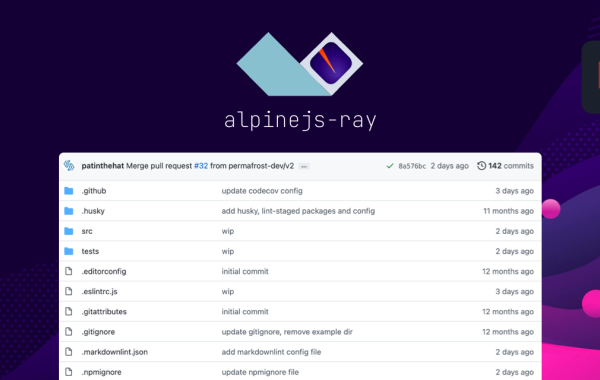The width and height of the screenshot is (600, 380).
Task: Open the src folder
Action: point(87,231)
